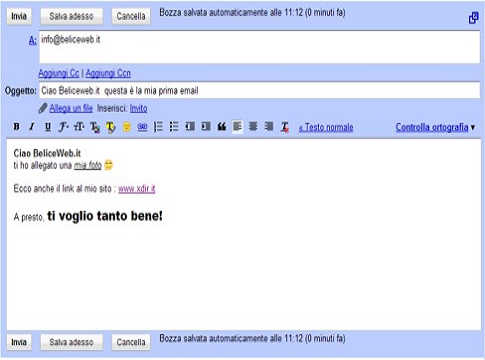Viewport: 485px width, 360px height.
Task: Insert a hyperlink with the link icon
Action: tap(142, 127)
